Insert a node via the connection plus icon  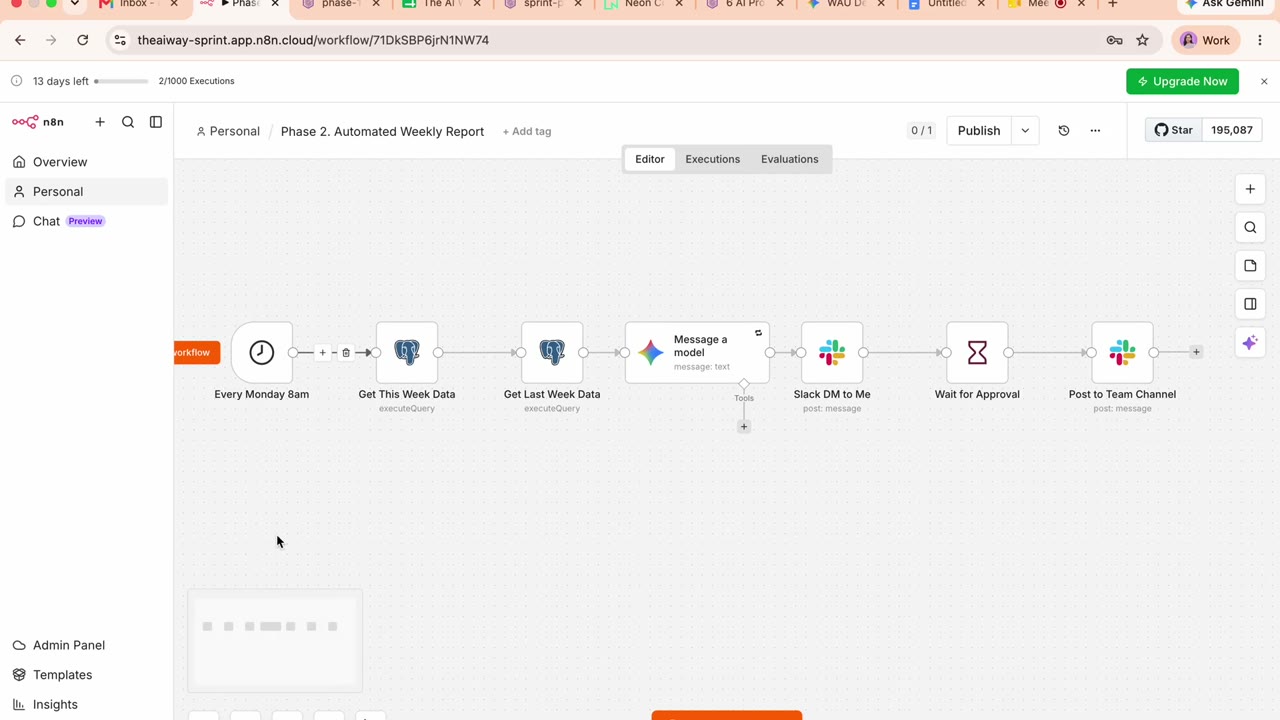point(322,352)
